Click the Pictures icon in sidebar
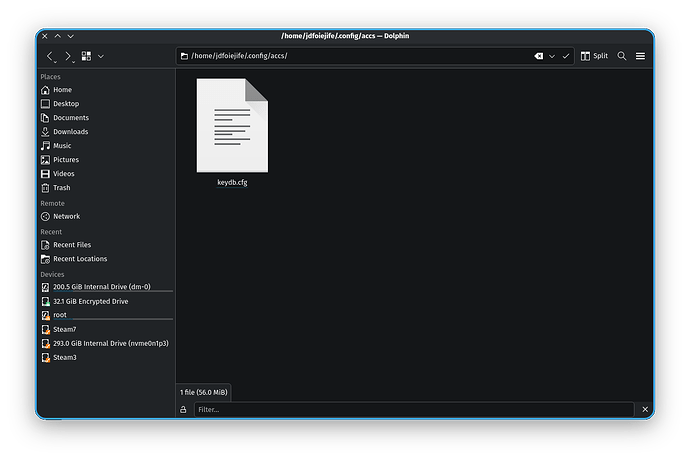 click(x=45, y=160)
